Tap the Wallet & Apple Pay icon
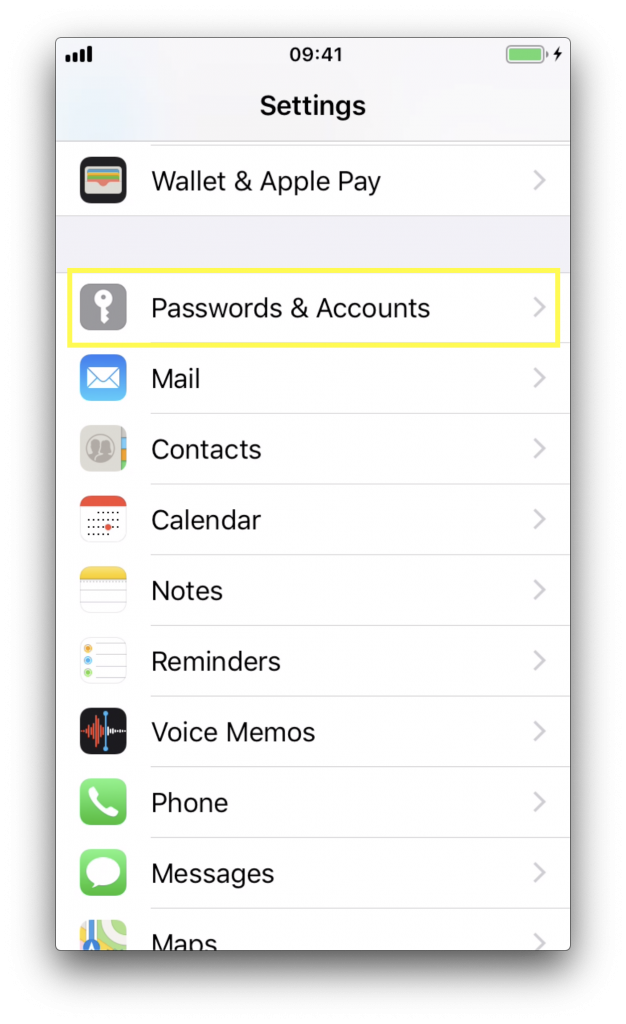The width and height of the screenshot is (626, 1024). [103, 180]
